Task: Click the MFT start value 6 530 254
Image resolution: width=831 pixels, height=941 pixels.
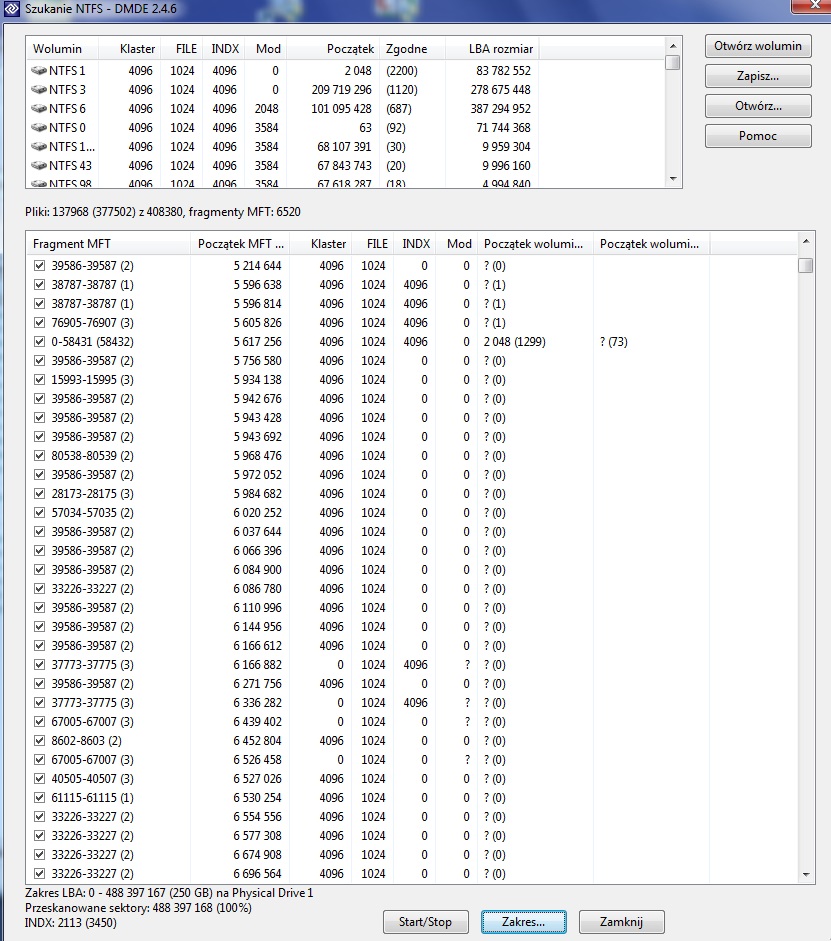Action: point(257,798)
